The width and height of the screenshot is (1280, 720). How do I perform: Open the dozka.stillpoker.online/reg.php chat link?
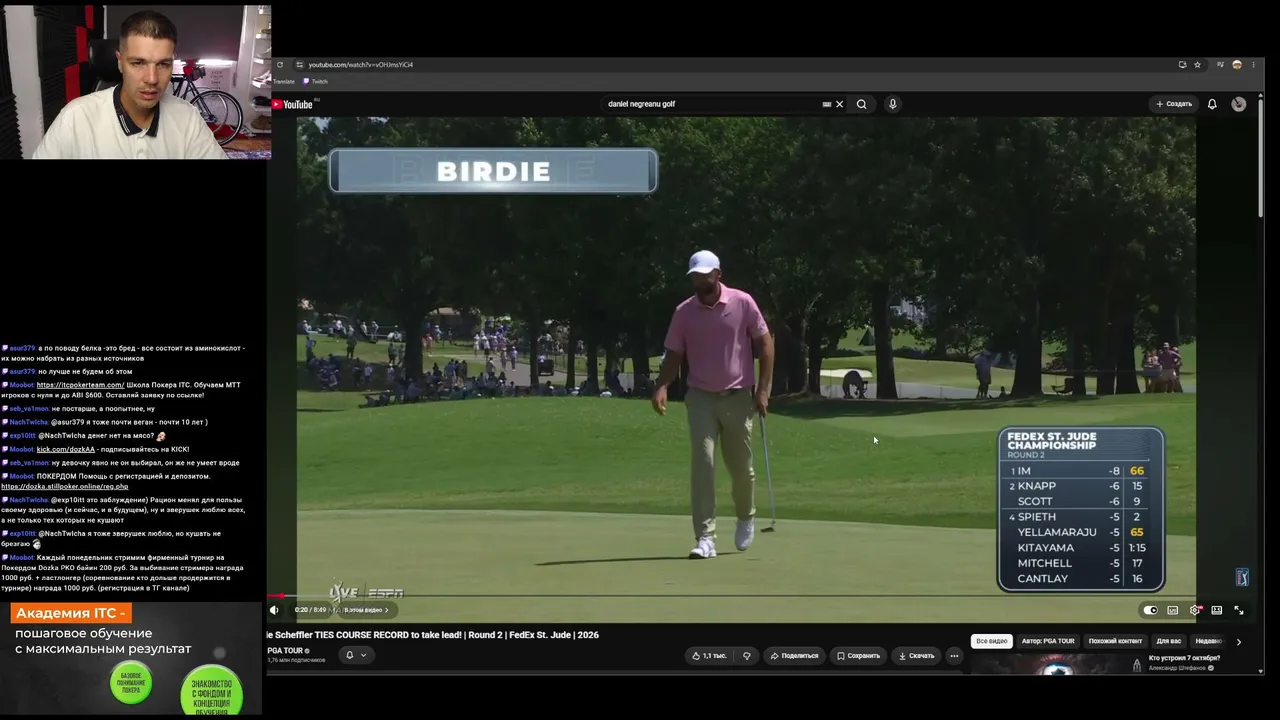(x=65, y=486)
